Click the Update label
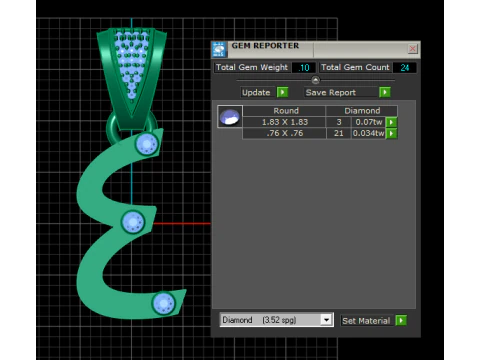 click(256, 92)
